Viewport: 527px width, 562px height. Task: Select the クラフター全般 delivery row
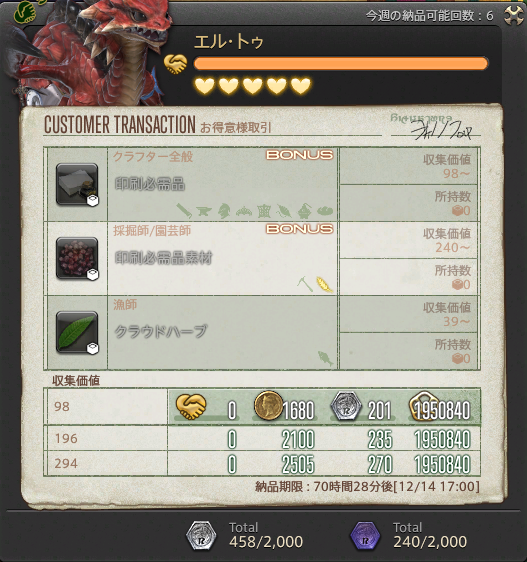[264, 184]
